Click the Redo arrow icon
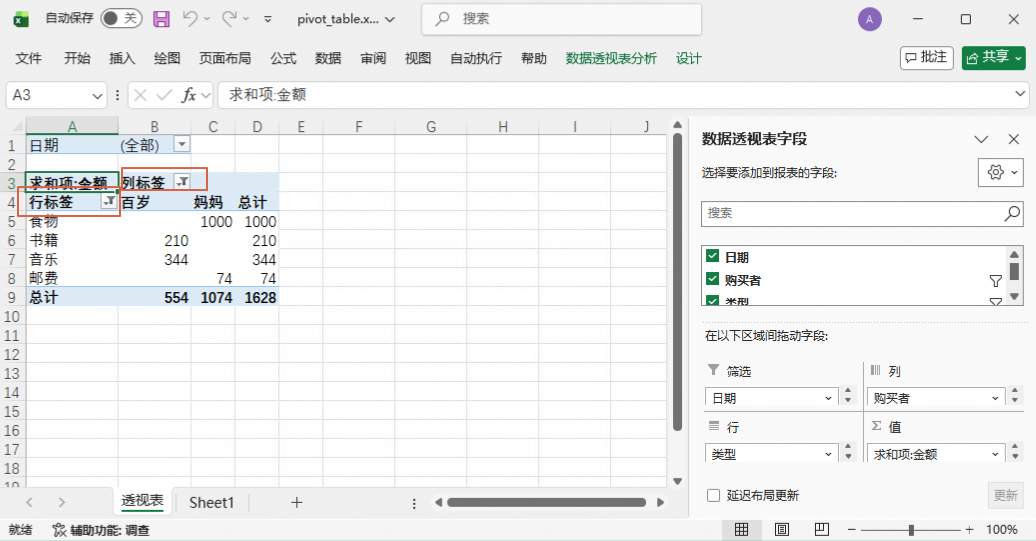 click(229, 19)
